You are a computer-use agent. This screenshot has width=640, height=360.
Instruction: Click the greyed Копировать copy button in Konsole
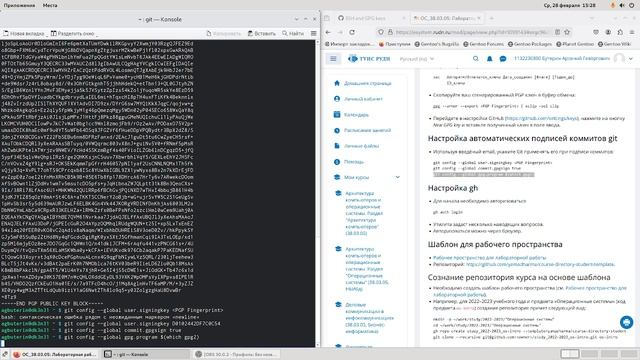point(224,33)
